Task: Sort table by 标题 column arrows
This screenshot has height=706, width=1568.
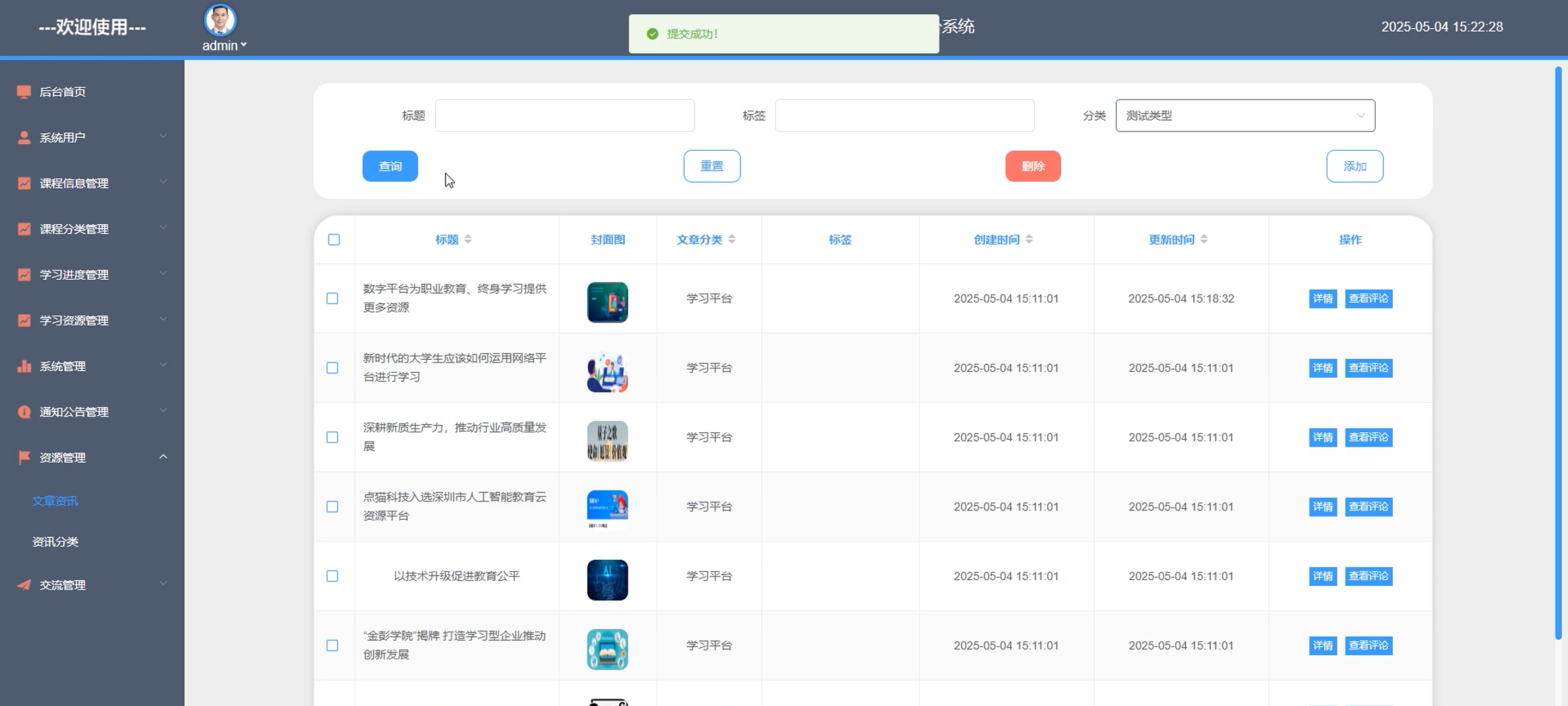Action: [x=468, y=239]
